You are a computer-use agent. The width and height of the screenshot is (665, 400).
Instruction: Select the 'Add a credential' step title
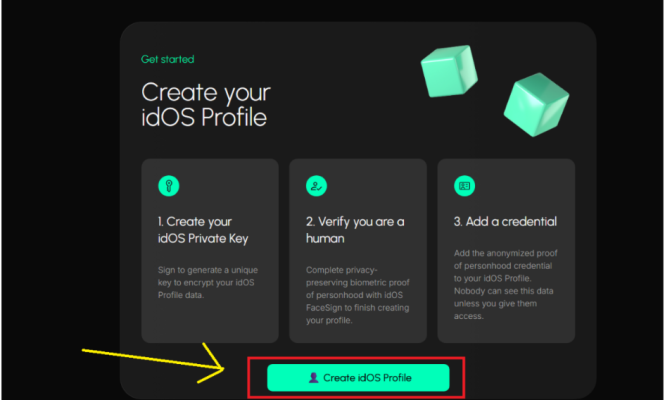pos(504,221)
